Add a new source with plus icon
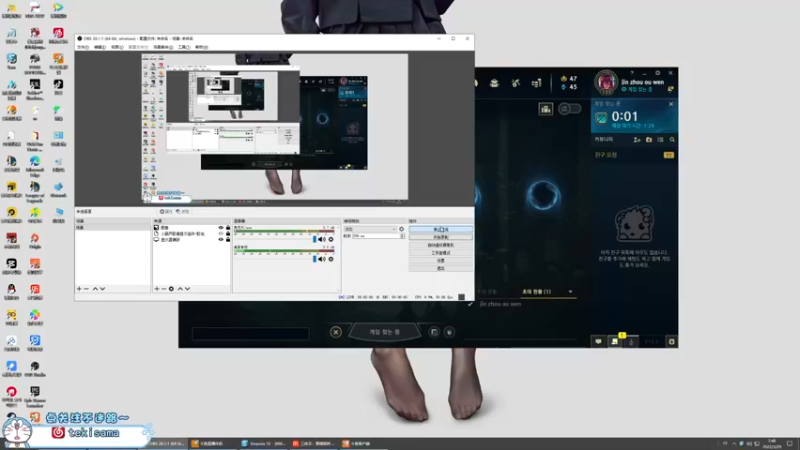 [157, 289]
